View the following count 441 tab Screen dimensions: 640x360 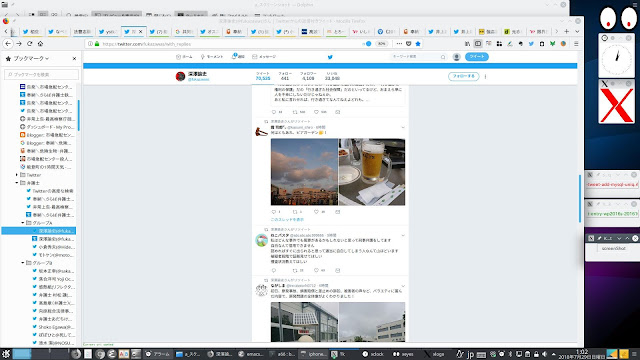click(x=285, y=76)
